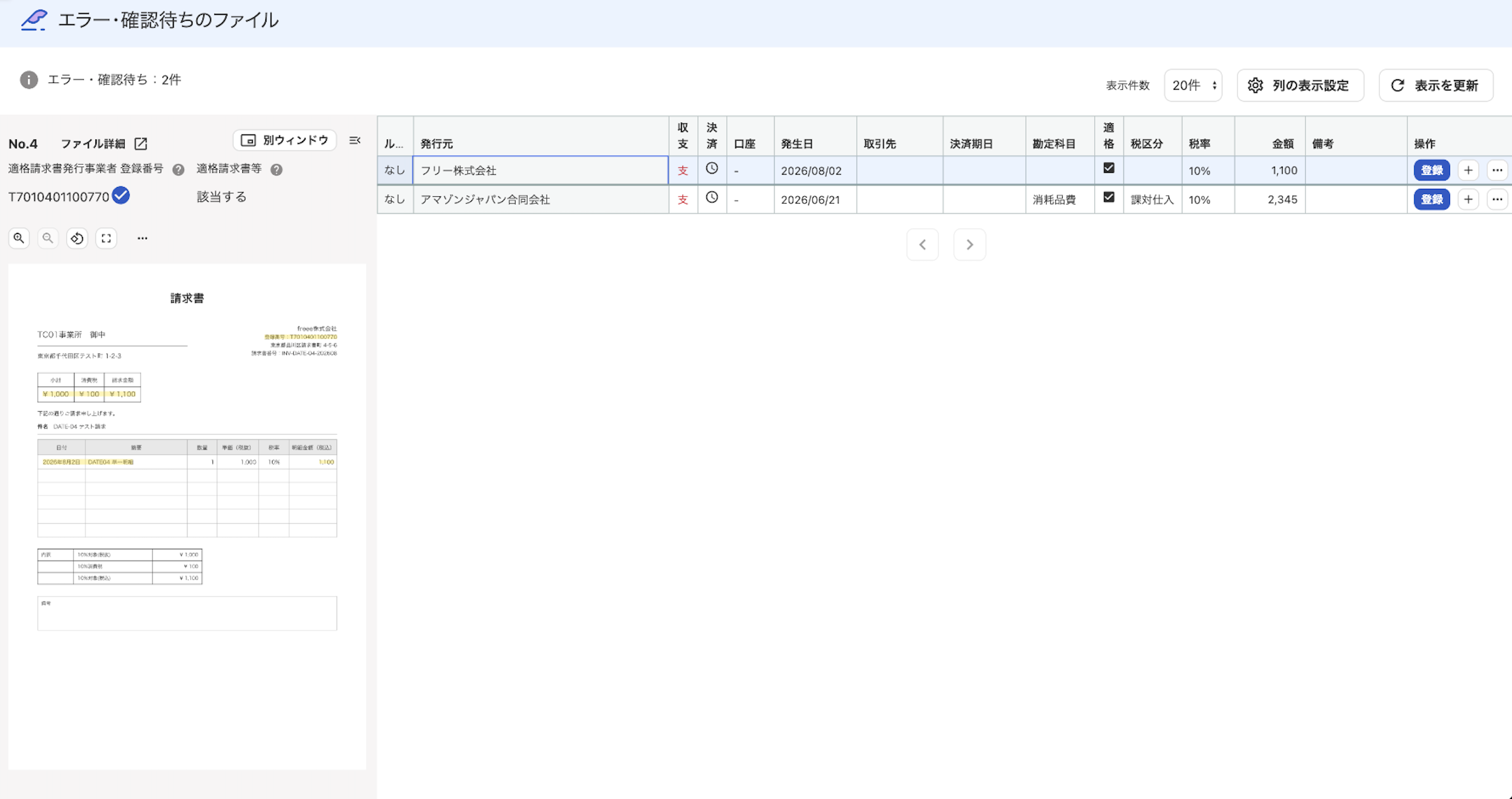
Task: Go to the previous page of results
Action: point(923,245)
